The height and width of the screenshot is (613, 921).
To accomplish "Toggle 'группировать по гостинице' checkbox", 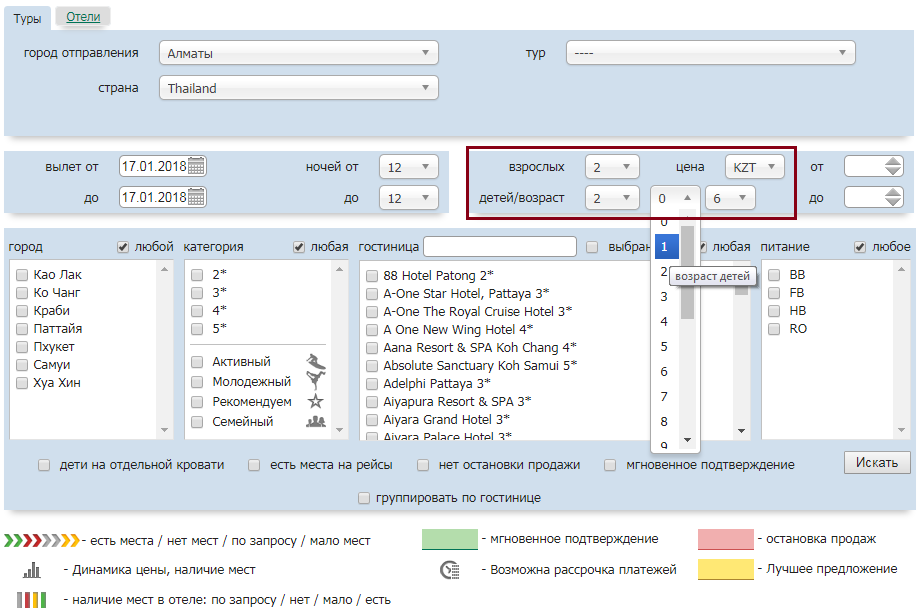I will point(364,497).
